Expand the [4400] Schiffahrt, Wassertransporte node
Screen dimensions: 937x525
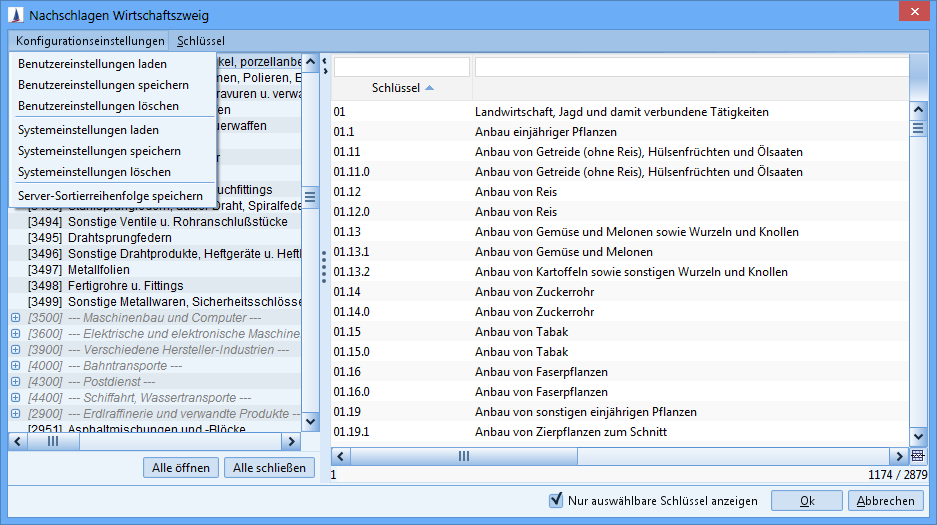(15, 398)
